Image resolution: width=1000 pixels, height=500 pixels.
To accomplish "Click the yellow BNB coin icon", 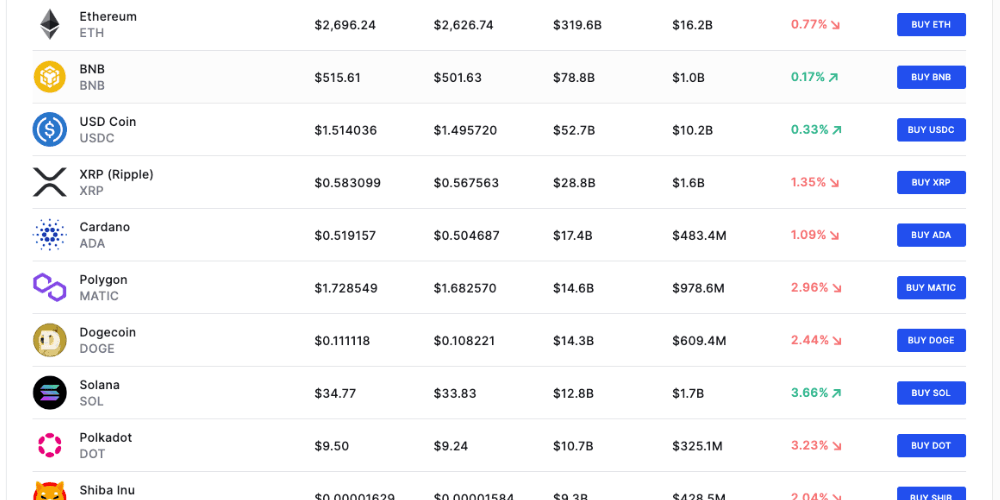I will (49, 77).
